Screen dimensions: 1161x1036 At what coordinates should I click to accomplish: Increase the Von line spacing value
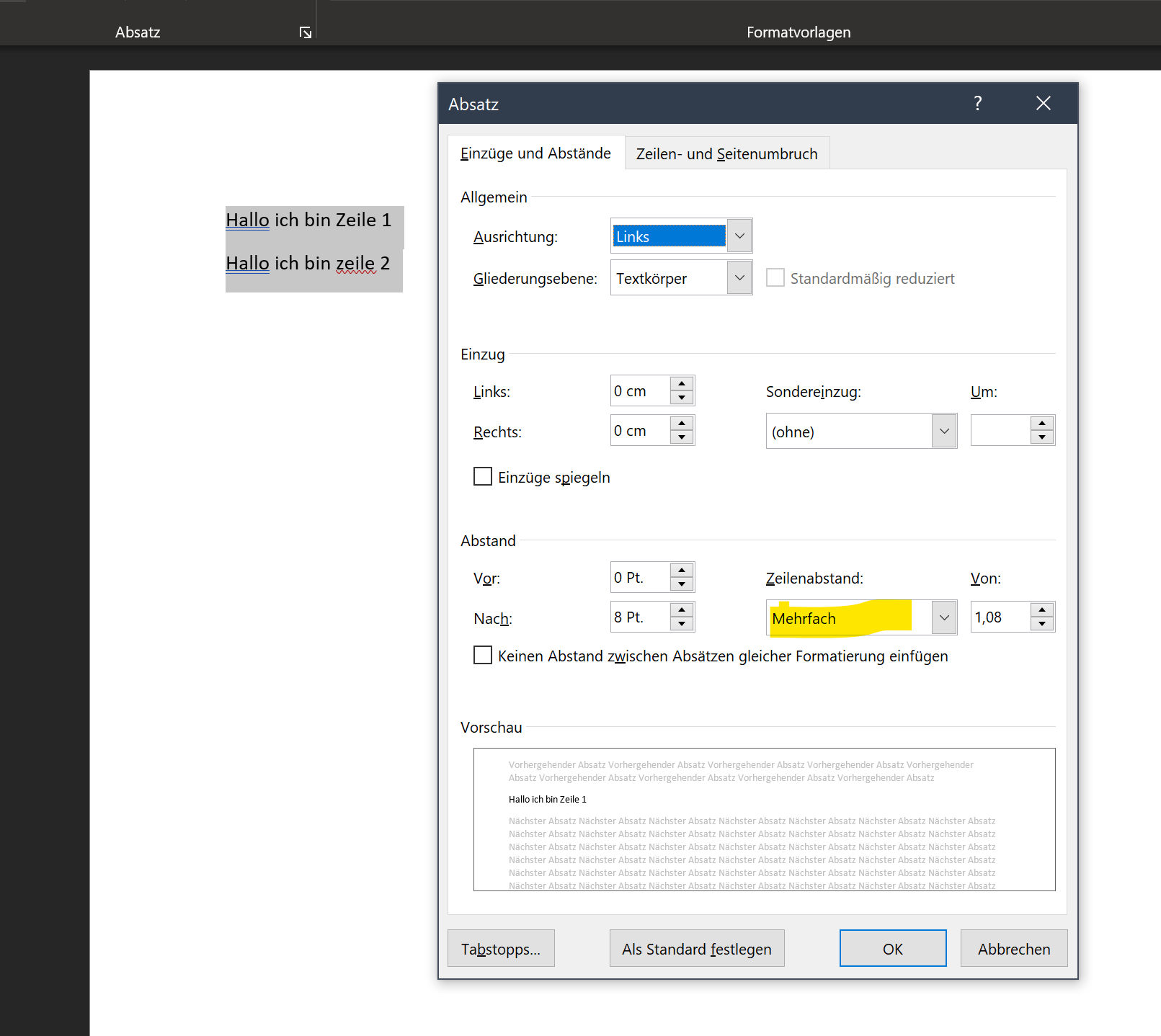coord(1042,609)
